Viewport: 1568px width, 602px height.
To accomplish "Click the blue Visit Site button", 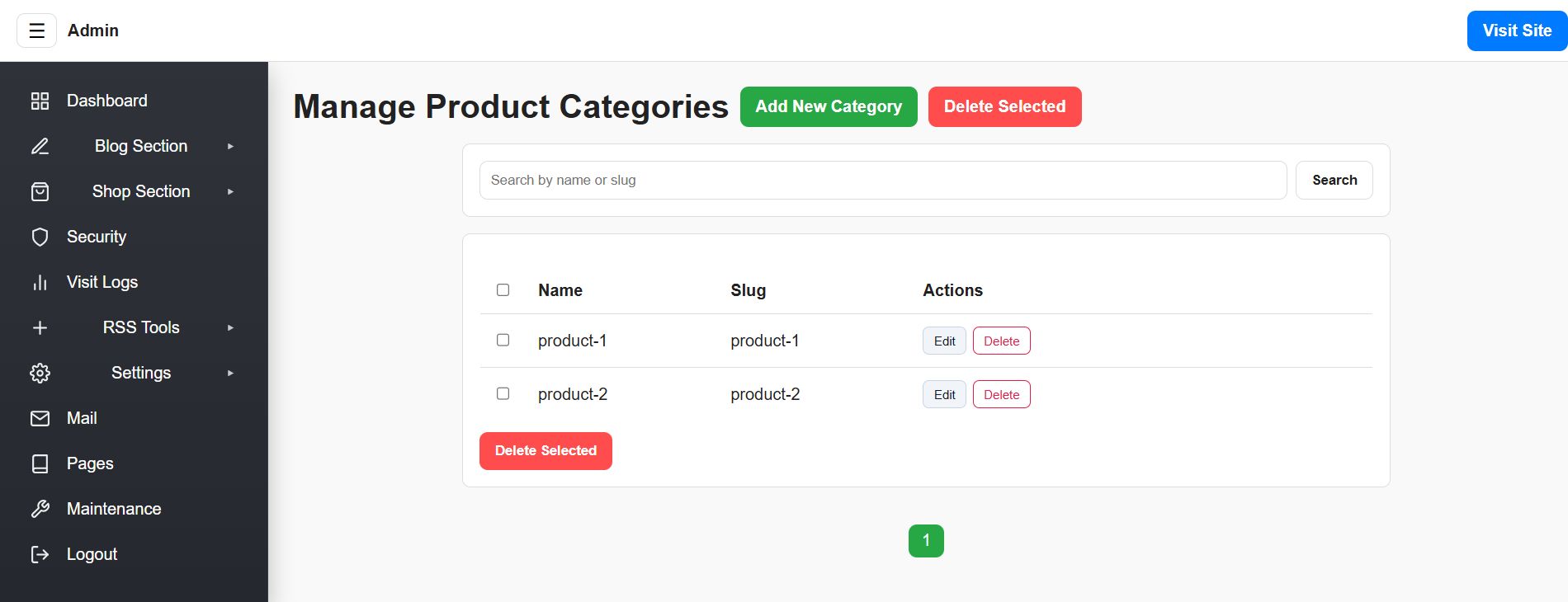I will (x=1516, y=31).
